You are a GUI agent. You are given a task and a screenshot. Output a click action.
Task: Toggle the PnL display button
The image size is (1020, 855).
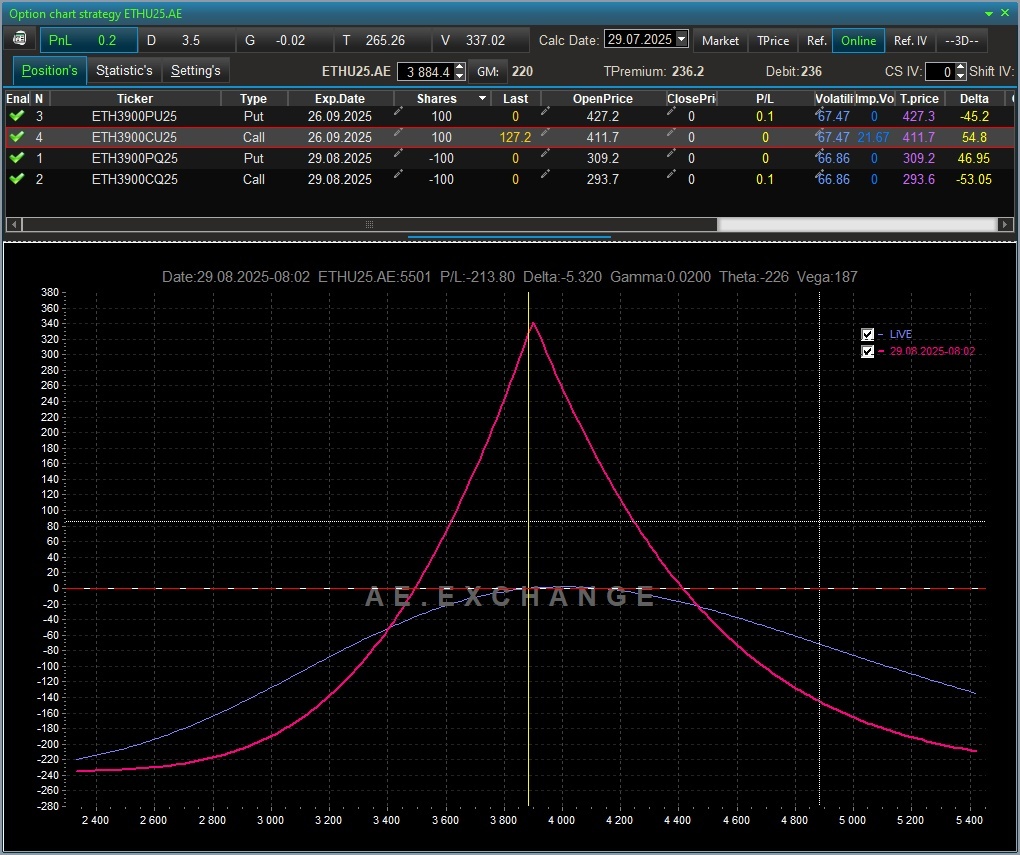88,40
